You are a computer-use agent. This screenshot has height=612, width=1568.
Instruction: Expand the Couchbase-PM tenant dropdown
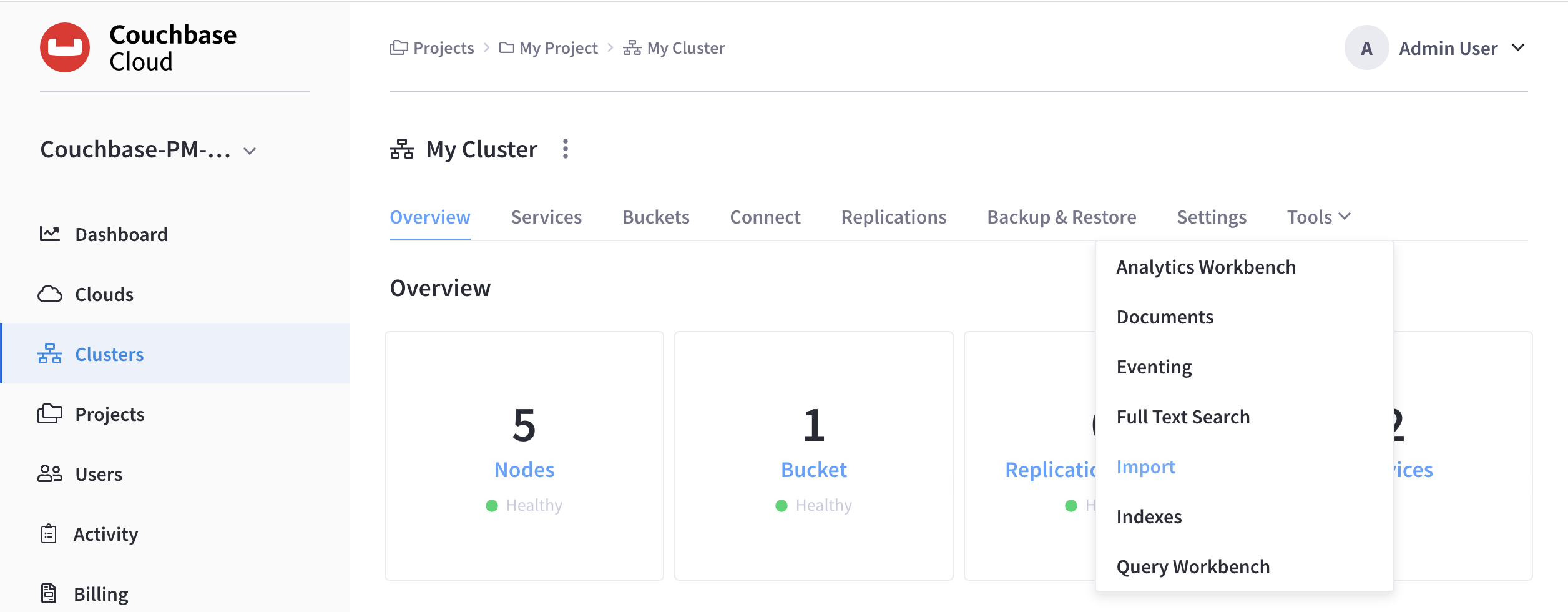click(x=250, y=151)
